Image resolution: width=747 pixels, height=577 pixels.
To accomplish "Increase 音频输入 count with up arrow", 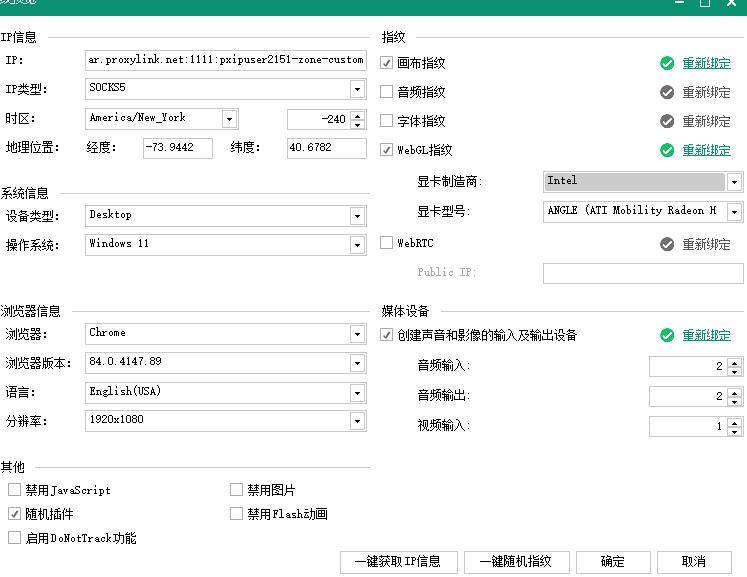I will pyautogui.click(x=735, y=362).
